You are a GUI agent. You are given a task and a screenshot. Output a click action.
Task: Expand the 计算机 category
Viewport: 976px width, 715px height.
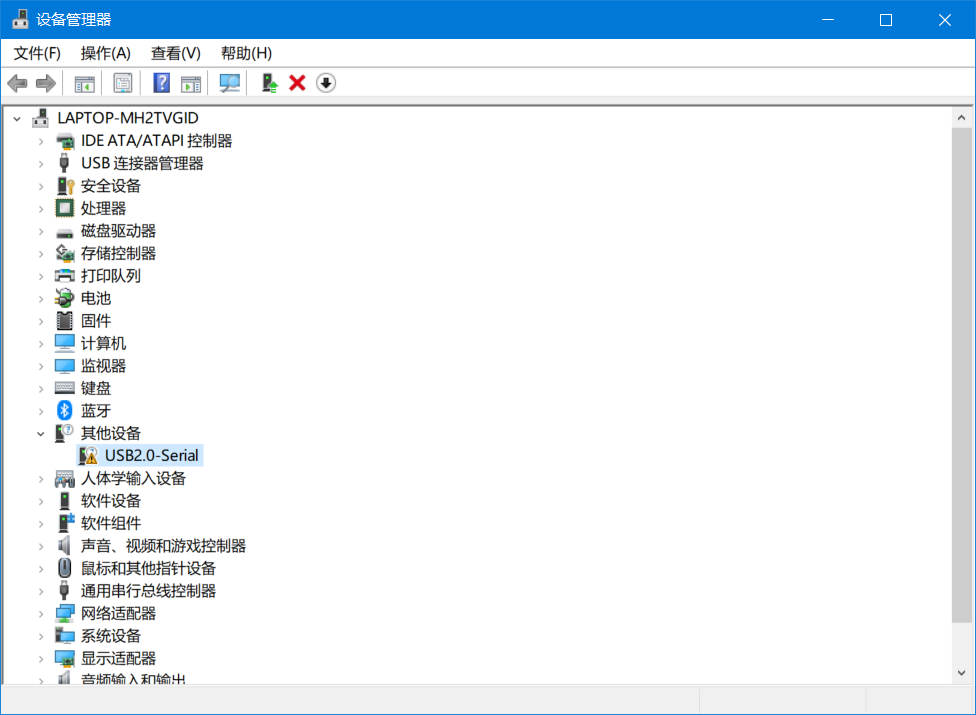tap(41, 343)
